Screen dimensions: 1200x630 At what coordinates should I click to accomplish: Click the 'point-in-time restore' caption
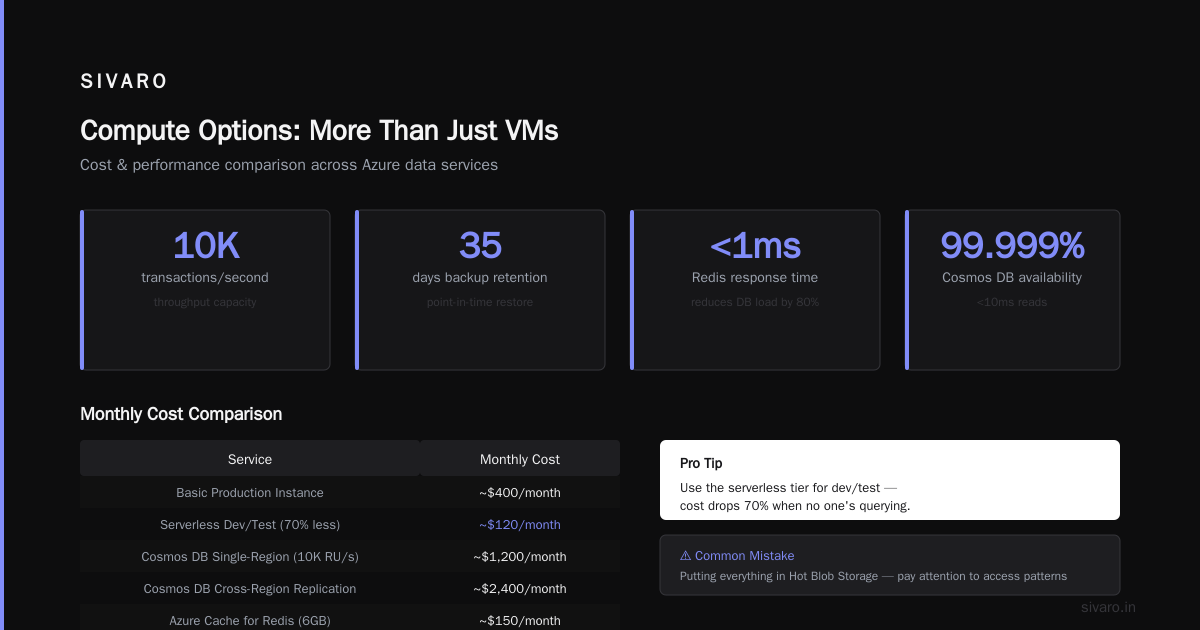click(480, 302)
